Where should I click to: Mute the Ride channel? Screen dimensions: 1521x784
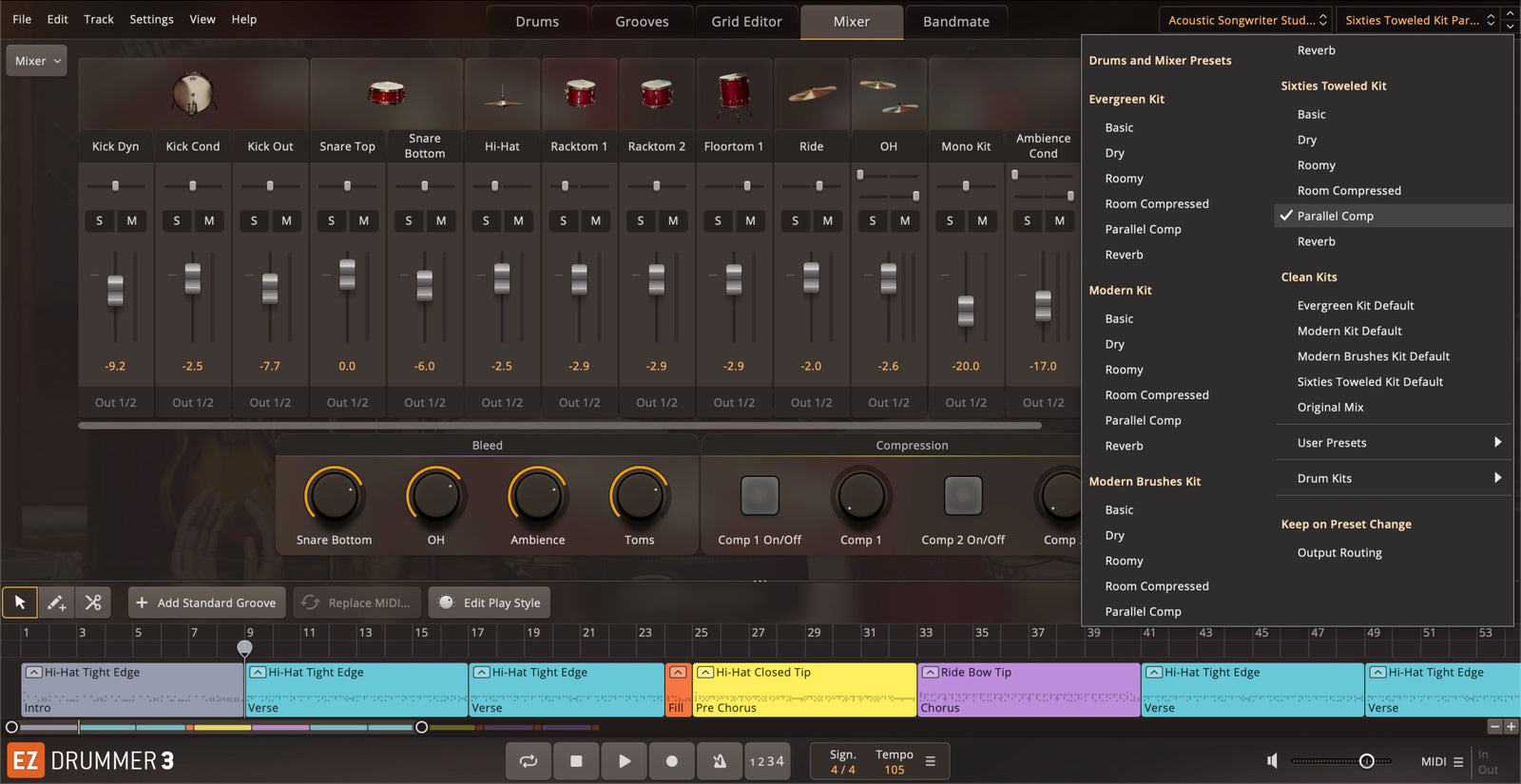pos(828,220)
